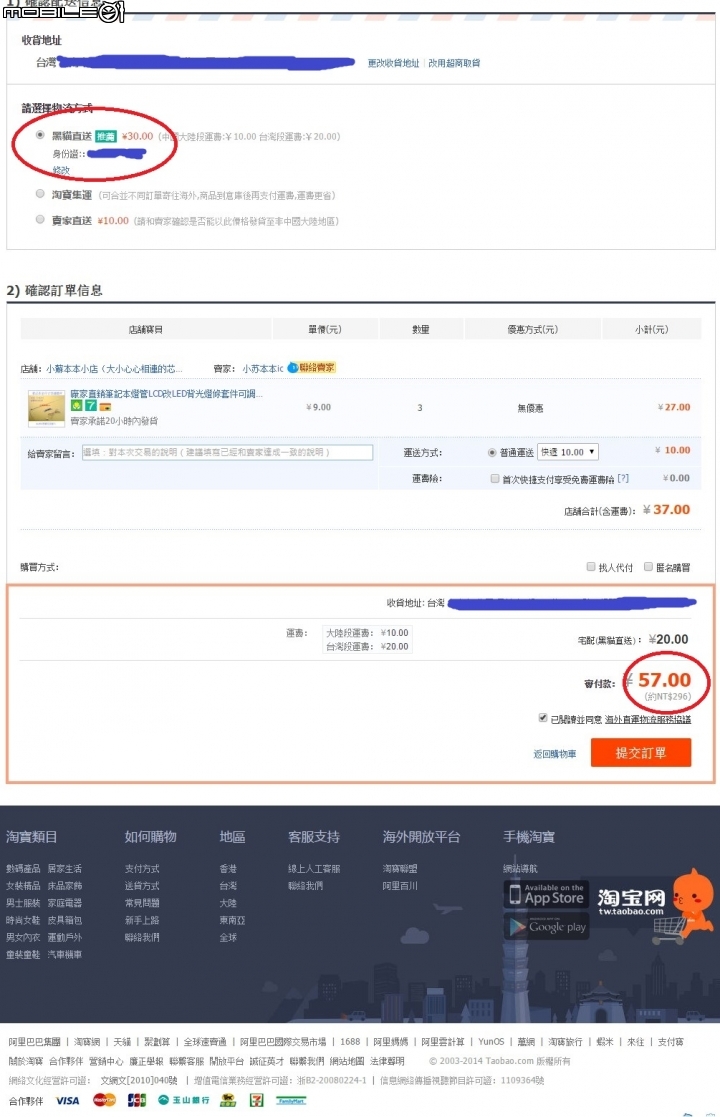Open footer link 女裝精品
The width and height of the screenshot is (720, 1117).
[24, 885]
